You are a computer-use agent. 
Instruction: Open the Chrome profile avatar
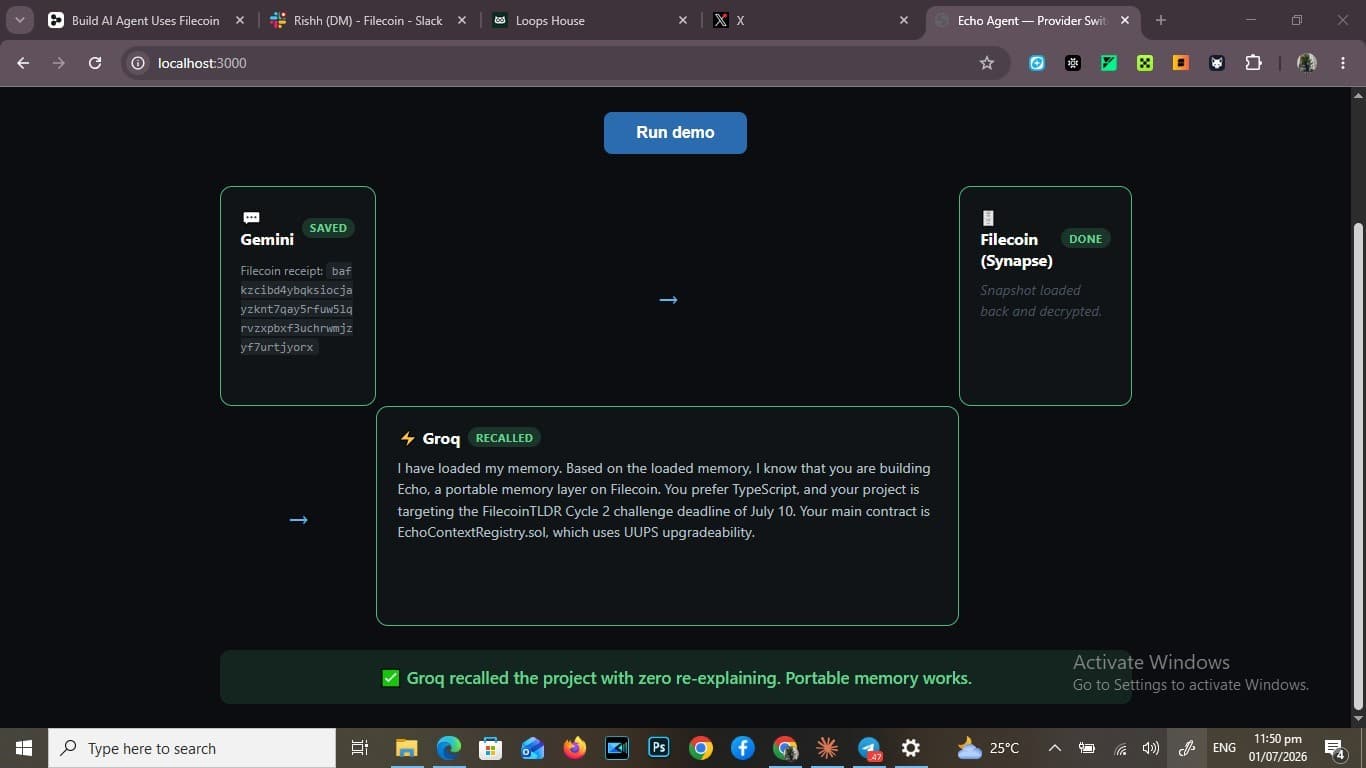pos(1306,63)
